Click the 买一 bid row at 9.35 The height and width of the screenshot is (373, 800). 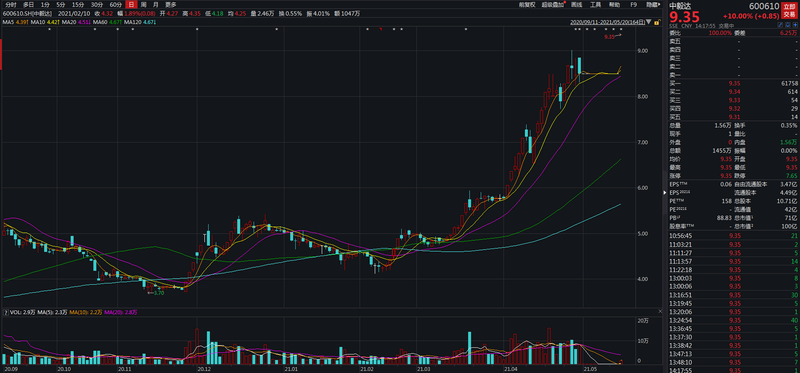733,83
